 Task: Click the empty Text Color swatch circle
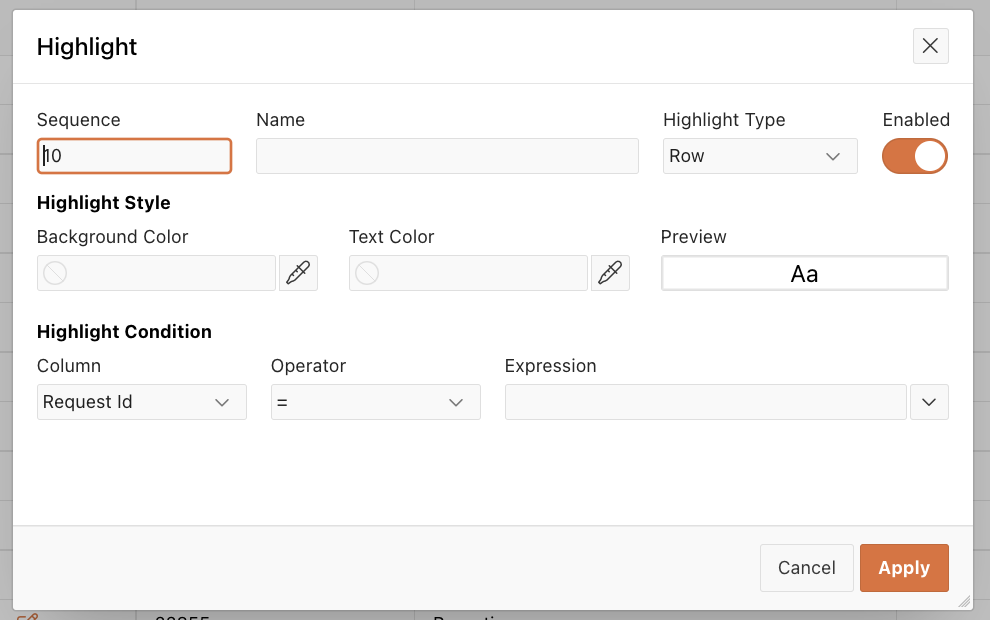[367, 273]
